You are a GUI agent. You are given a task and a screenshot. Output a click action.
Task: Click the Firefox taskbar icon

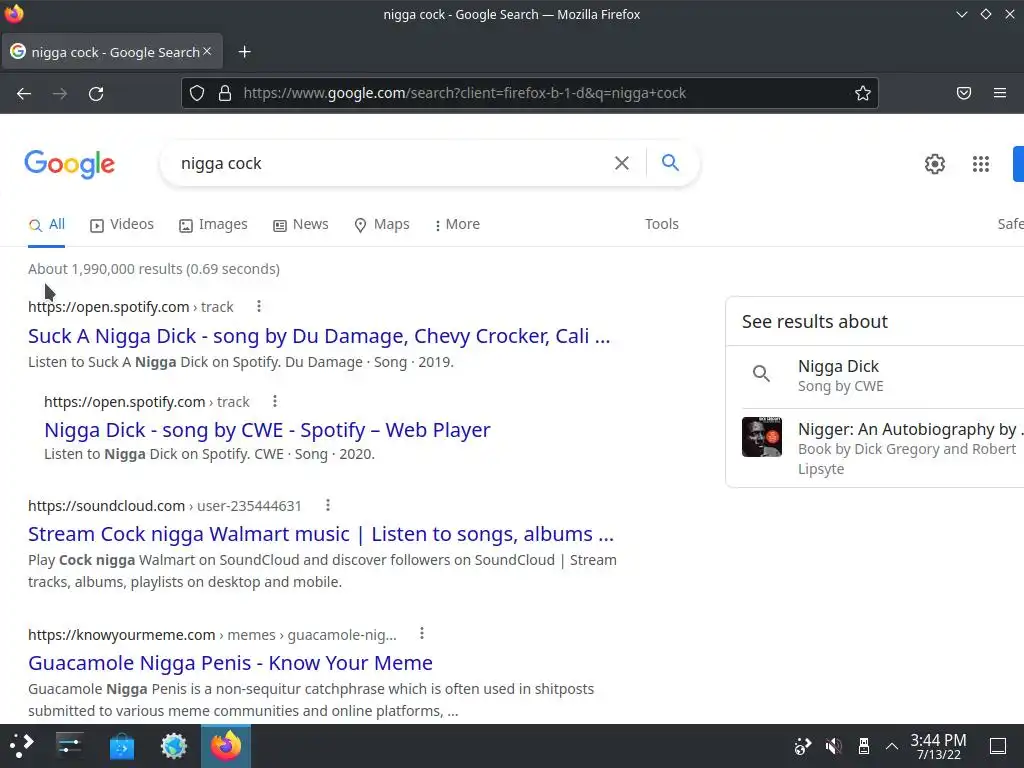[226, 746]
